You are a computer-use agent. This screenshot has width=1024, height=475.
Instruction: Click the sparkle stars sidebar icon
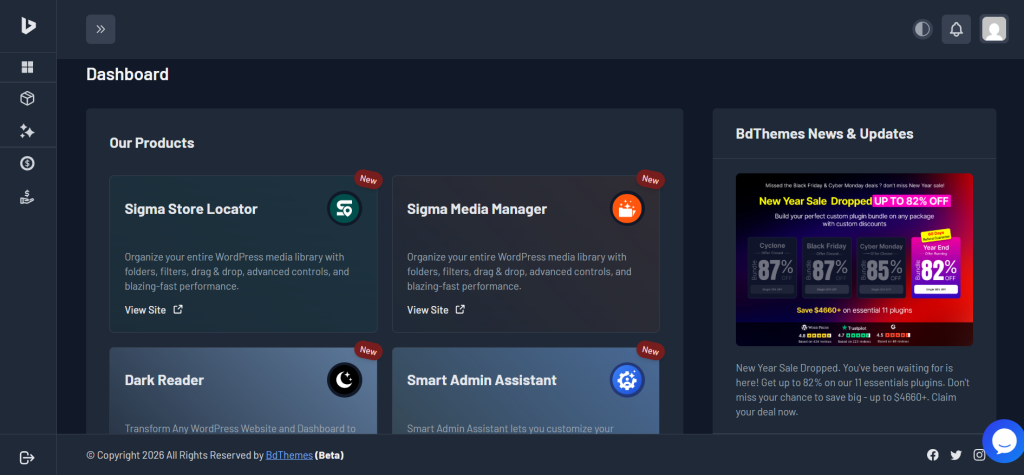[x=28, y=131]
